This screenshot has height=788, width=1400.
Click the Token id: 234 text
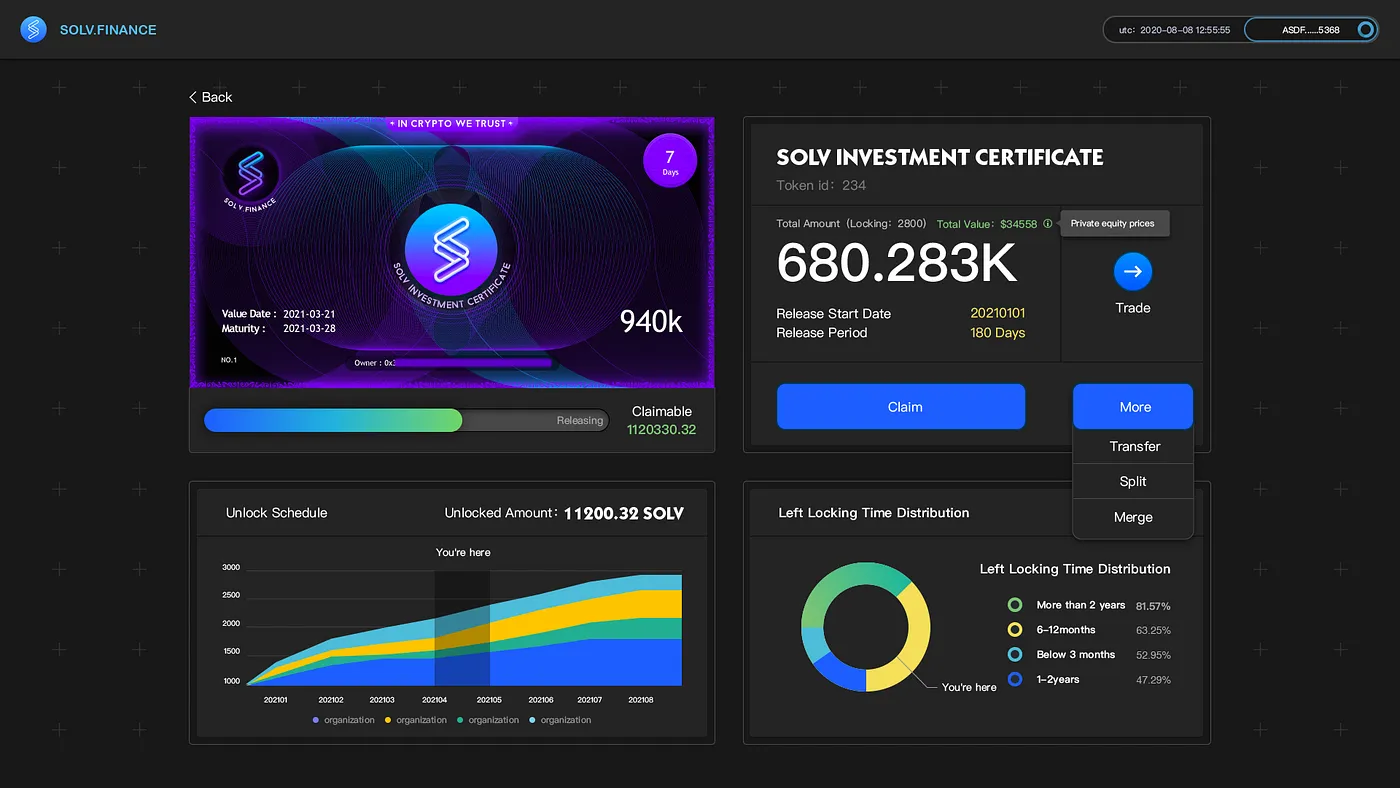tap(821, 185)
